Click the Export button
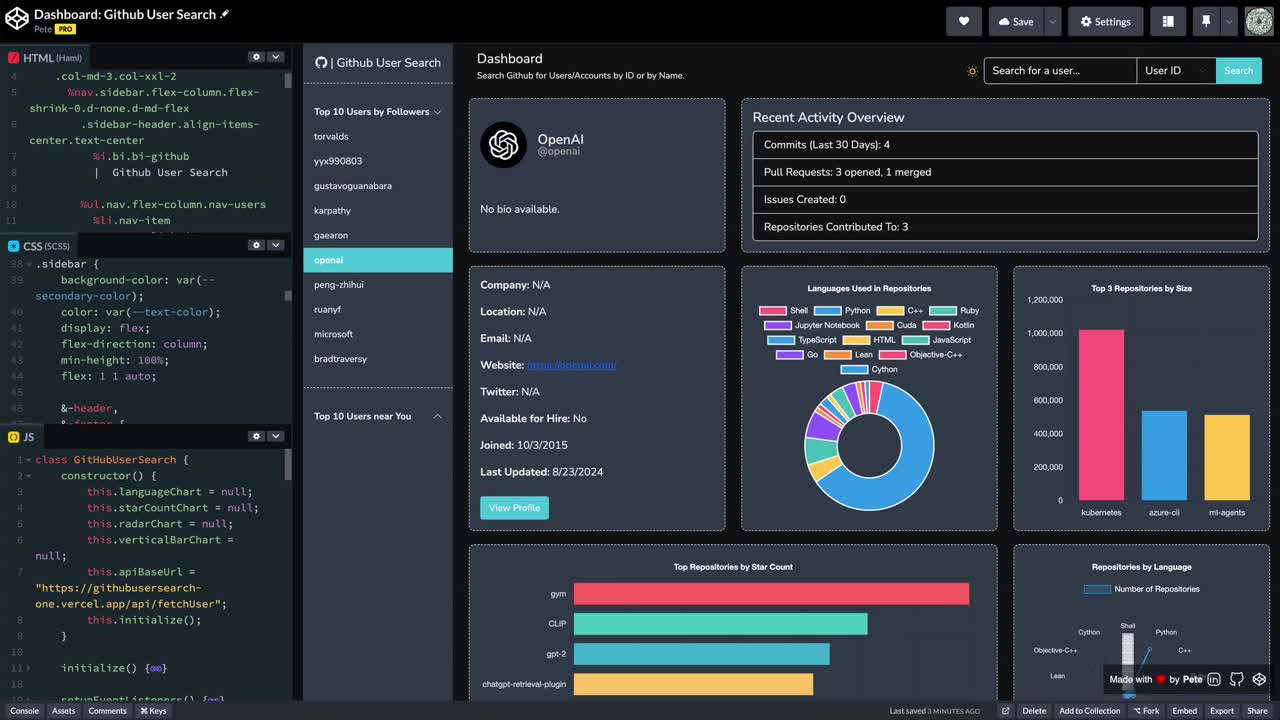 pyautogui.click(x=1222, y=711)
